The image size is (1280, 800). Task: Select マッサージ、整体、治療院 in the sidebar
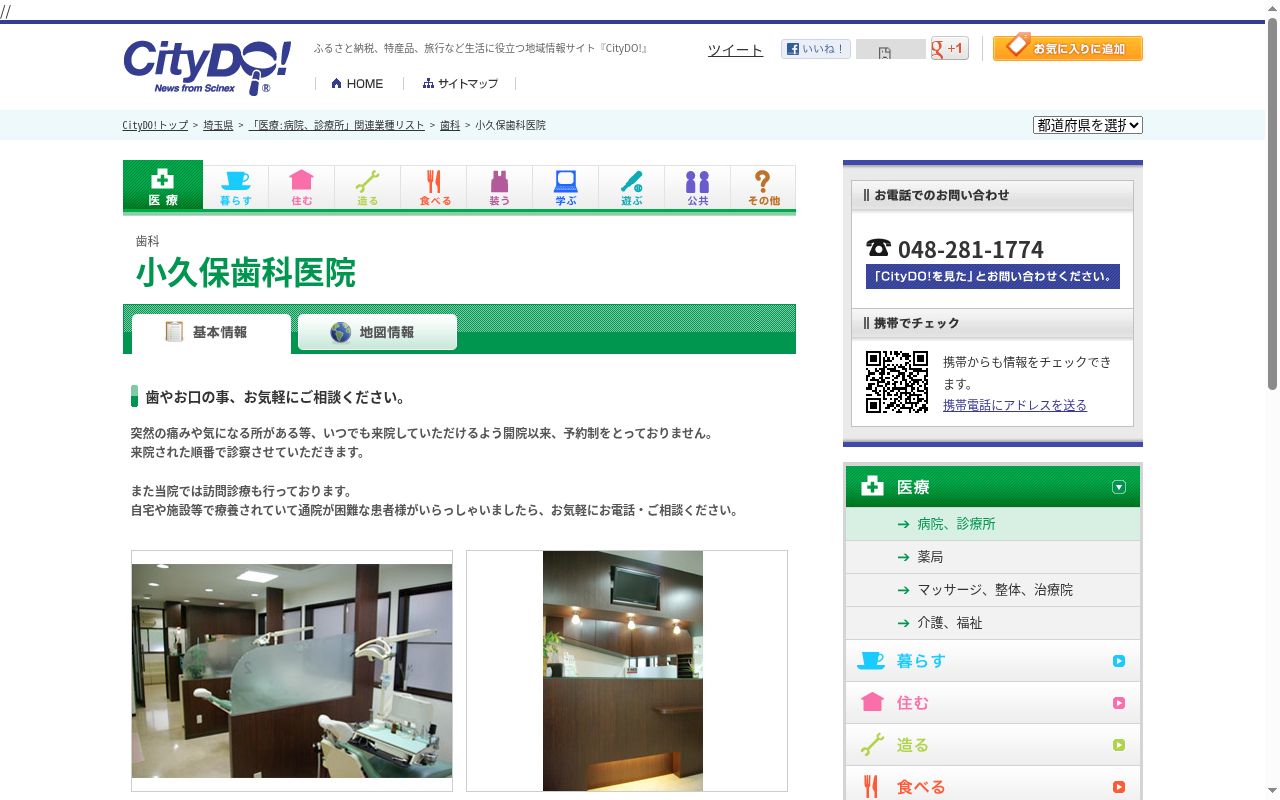pos(993,590)
